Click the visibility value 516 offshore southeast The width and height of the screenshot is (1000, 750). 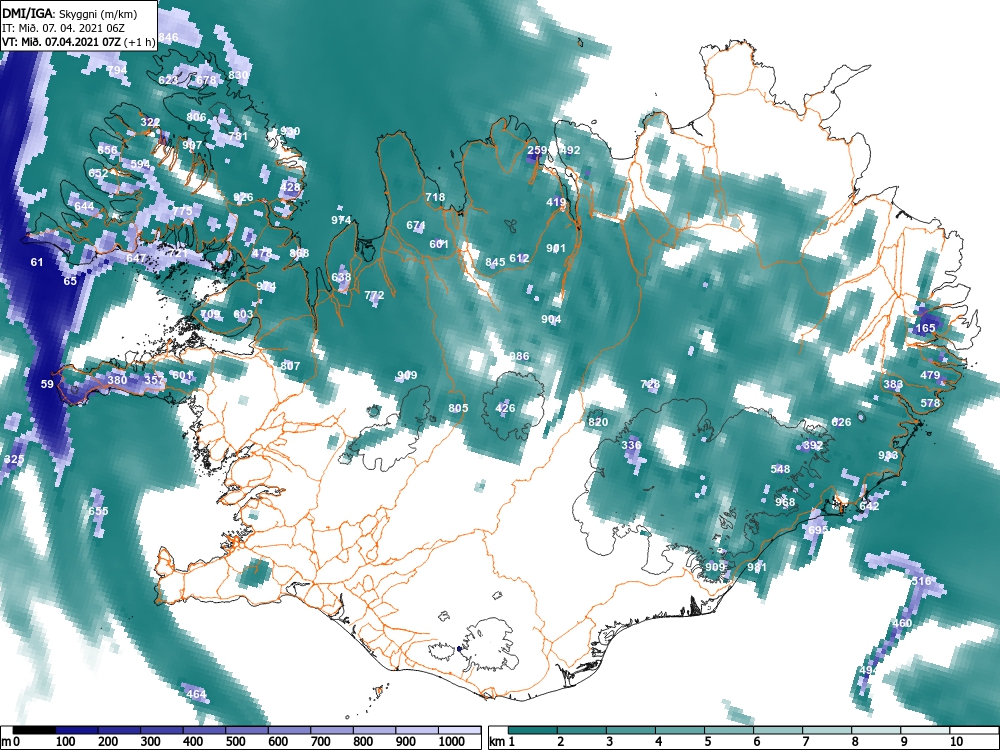point(921,581)
